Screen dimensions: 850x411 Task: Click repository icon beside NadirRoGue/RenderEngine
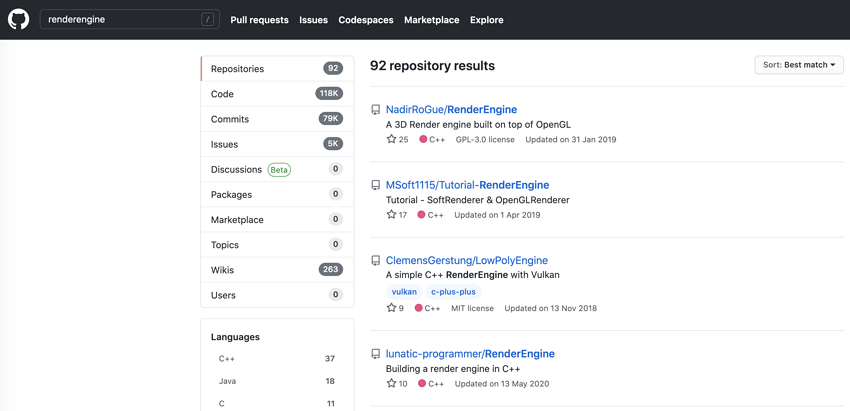point(376,110)
